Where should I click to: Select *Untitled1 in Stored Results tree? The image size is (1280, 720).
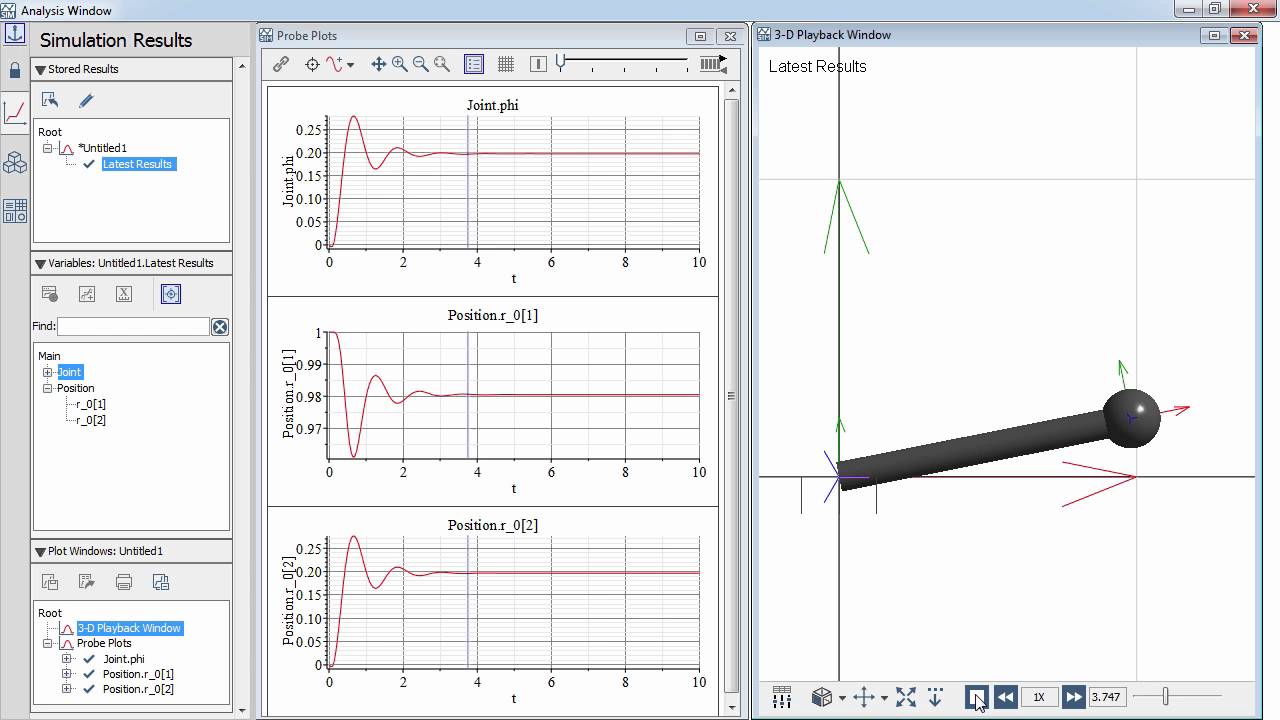point(102,148)
